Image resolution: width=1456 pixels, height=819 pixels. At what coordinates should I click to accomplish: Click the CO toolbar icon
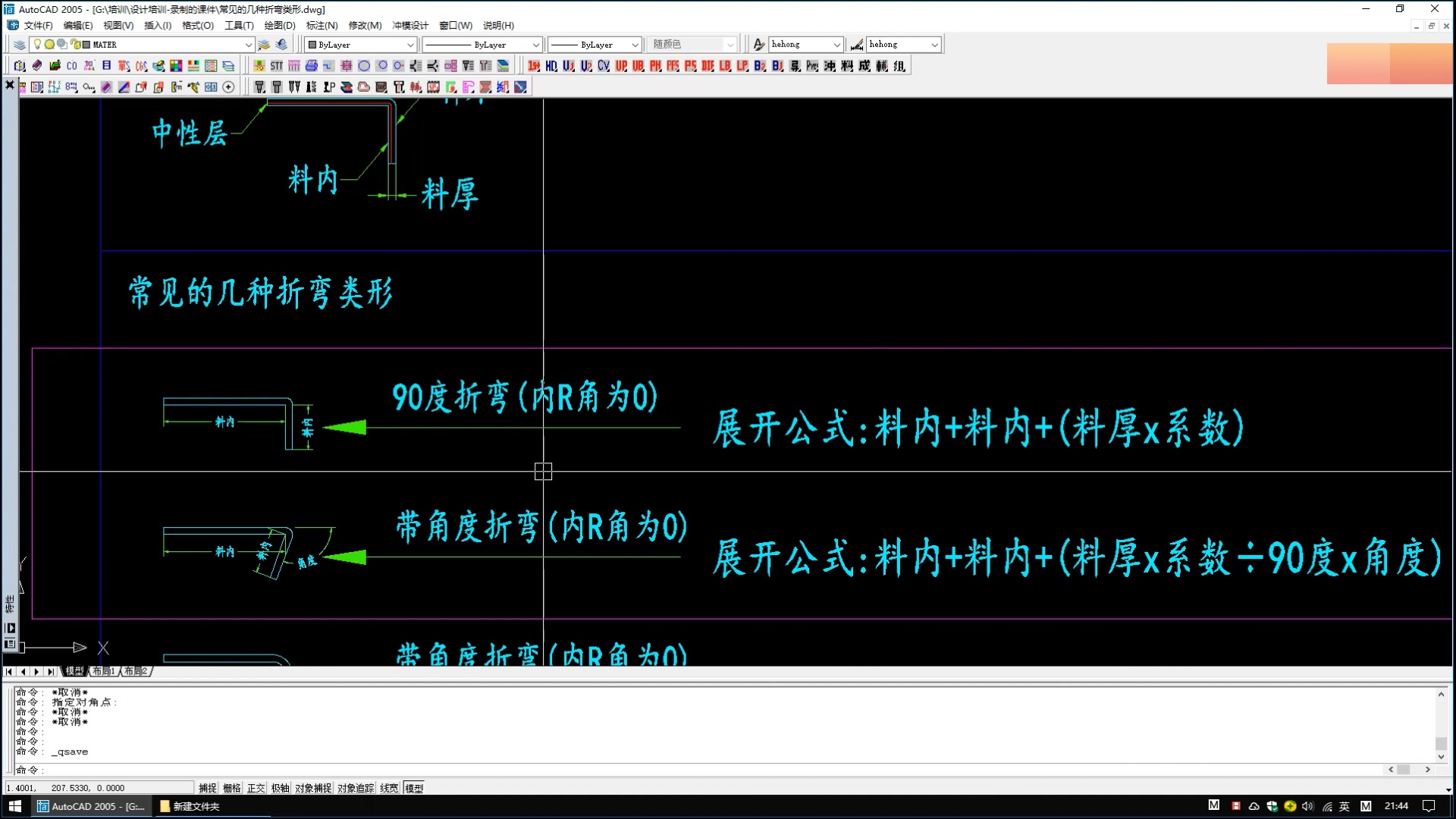click(x=72, y=66)
